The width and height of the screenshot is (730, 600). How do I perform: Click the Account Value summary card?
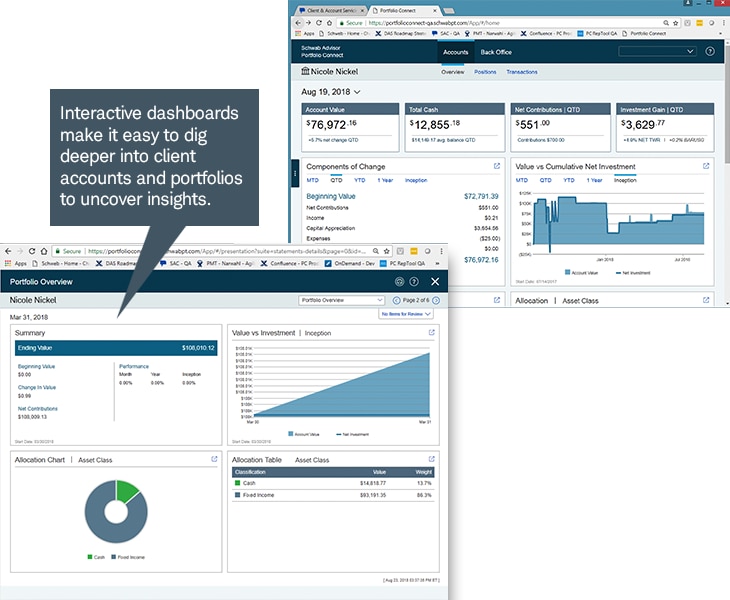350,127
